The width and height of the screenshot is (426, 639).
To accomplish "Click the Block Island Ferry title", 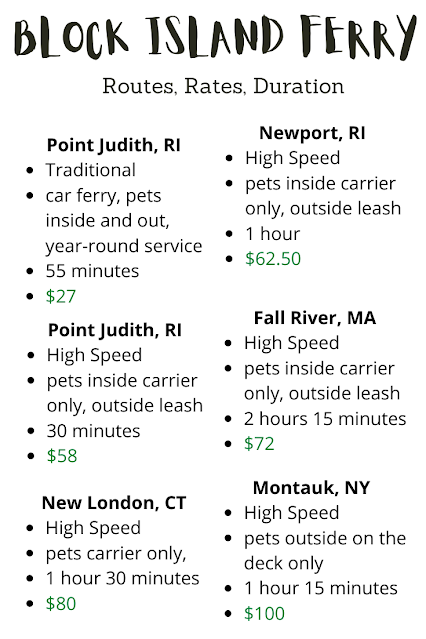I will pos(215,37).
